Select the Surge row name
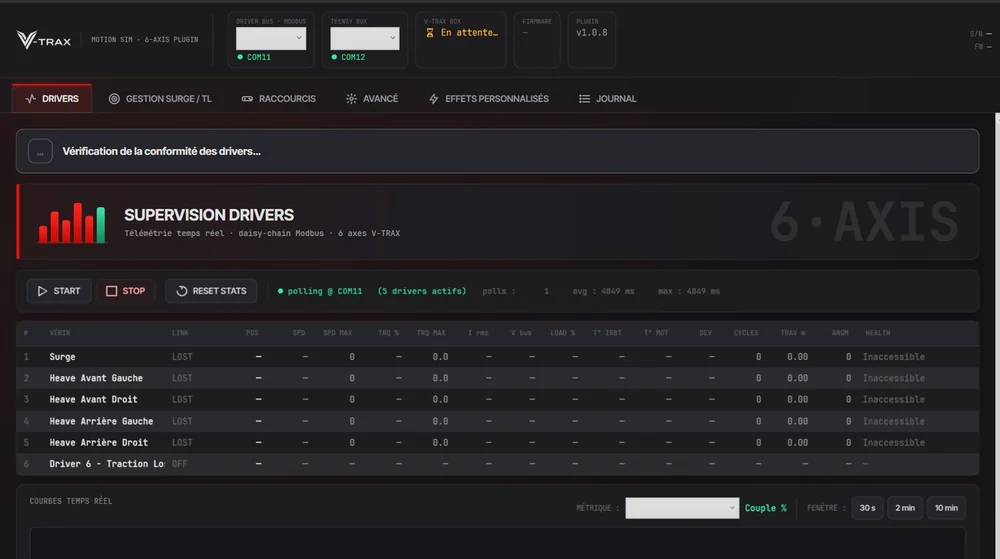The width and height of the screenshot is (1000, 559). [x=62, y=357]
